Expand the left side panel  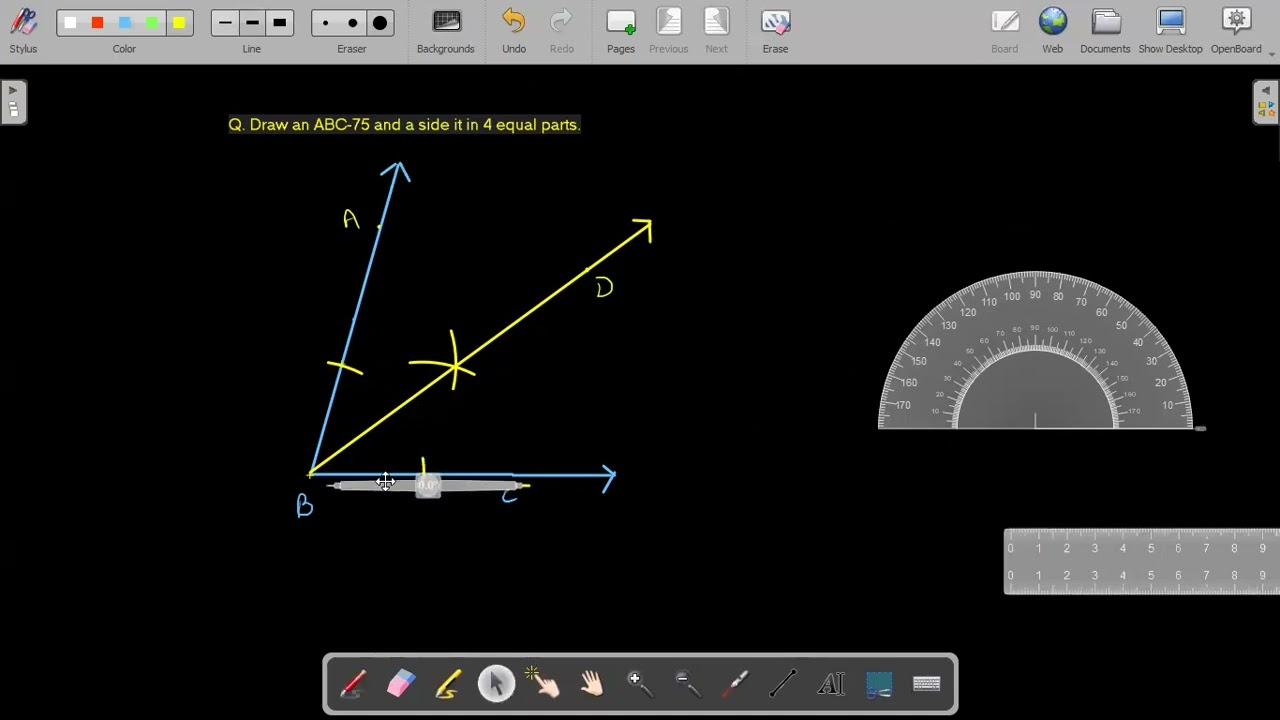tap(13, 102)
